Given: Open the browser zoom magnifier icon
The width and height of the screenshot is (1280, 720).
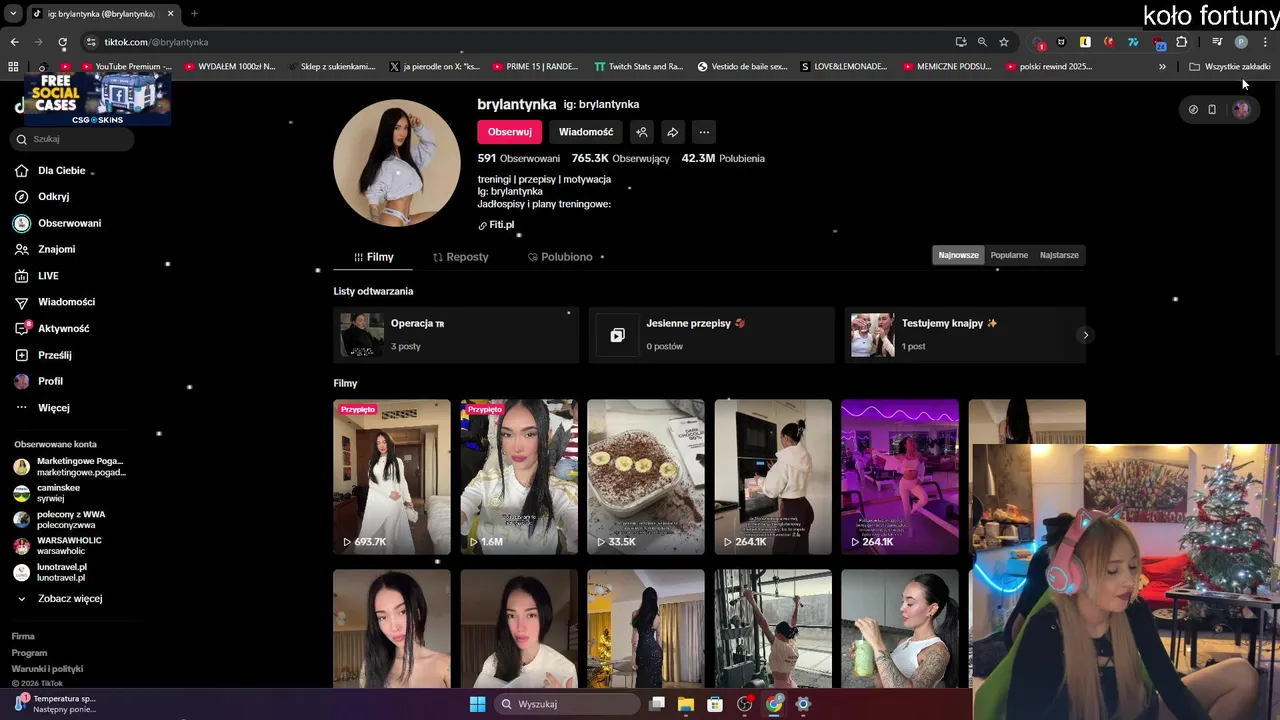Looking at the screenshot, I should click(982, 42).
